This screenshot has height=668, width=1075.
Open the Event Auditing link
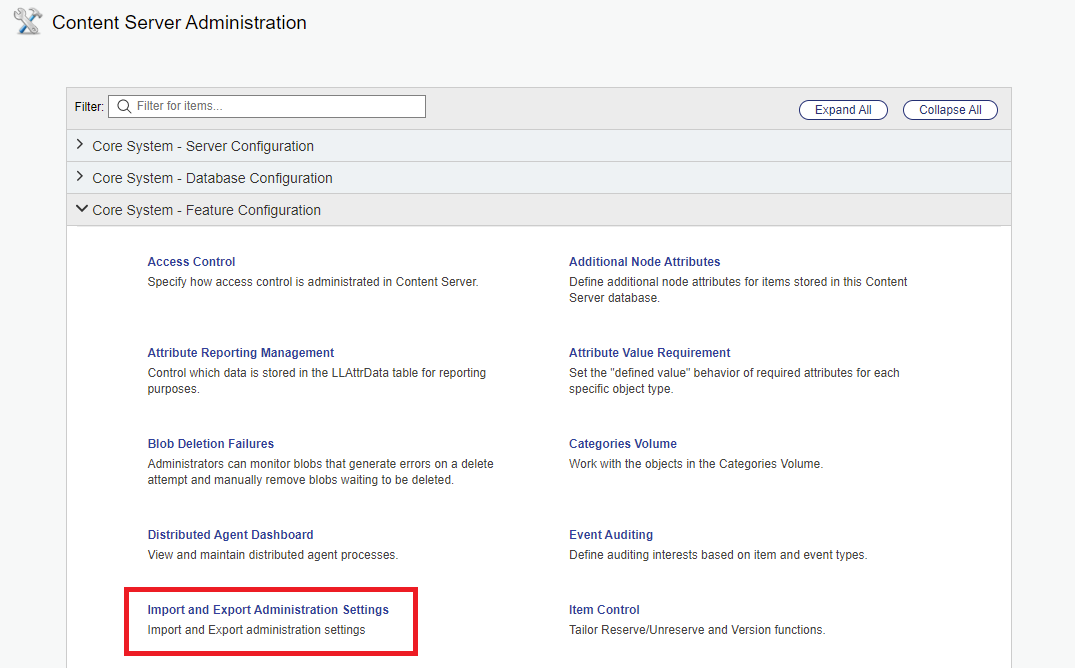(610, 535)
